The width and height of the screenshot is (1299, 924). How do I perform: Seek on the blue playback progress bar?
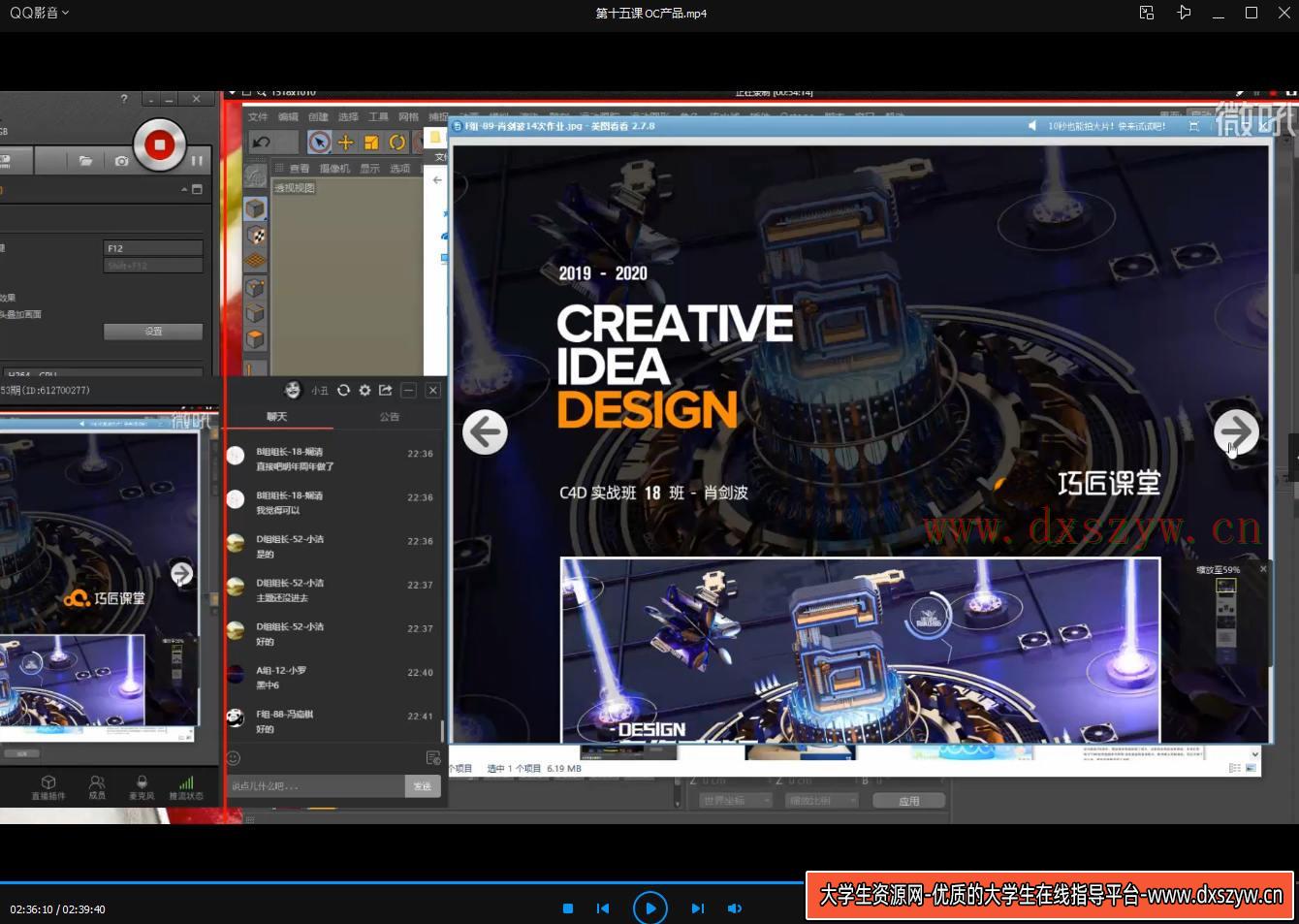402,882
